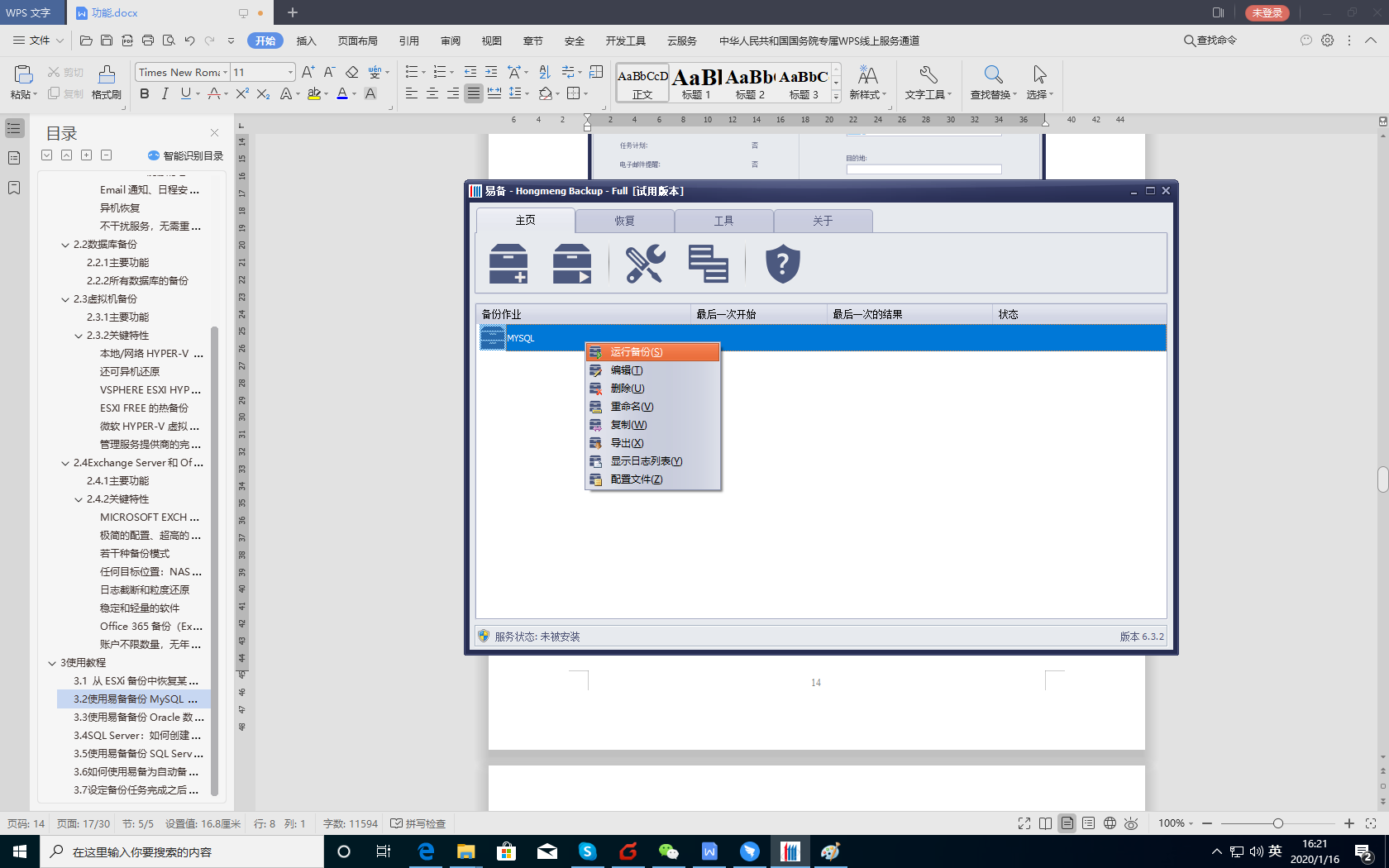
Task: Collapse the 3使用教程 tree node
Action: click(x=52, y=663)
